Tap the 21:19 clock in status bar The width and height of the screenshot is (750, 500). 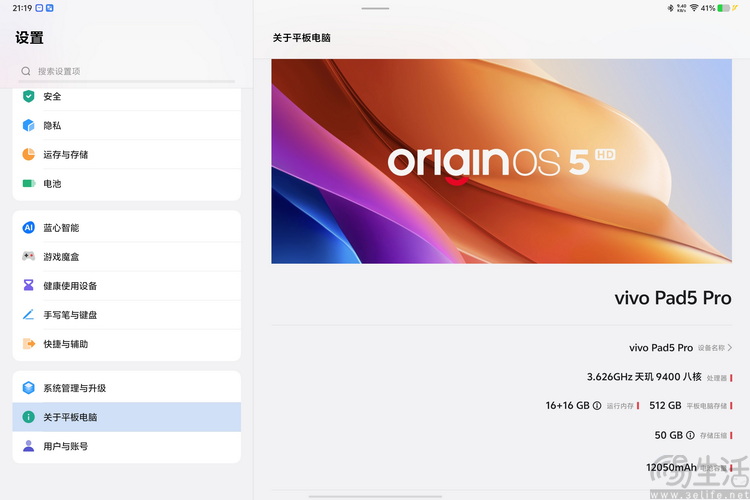[22, 8]
